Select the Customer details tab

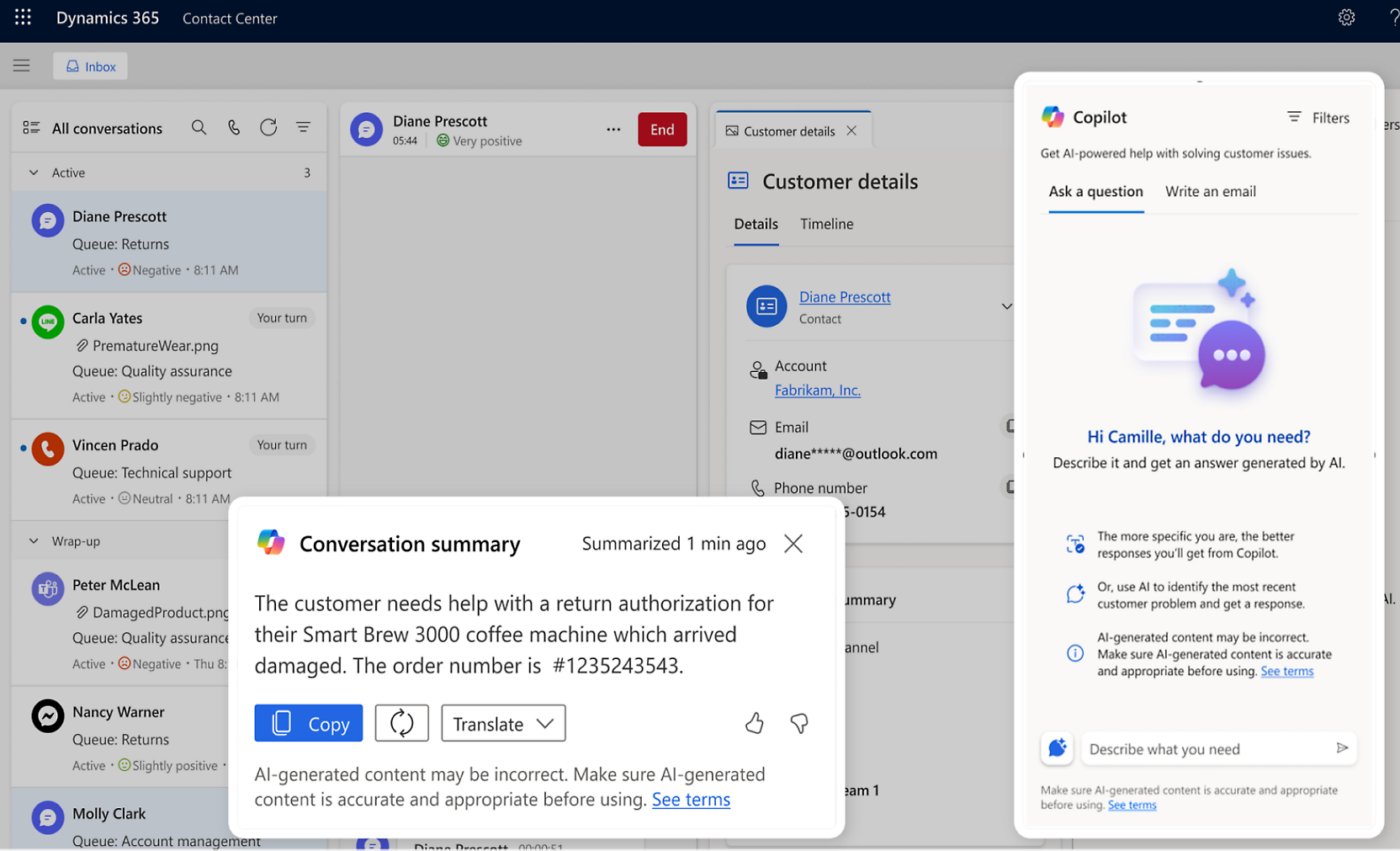tap(789, 131)
